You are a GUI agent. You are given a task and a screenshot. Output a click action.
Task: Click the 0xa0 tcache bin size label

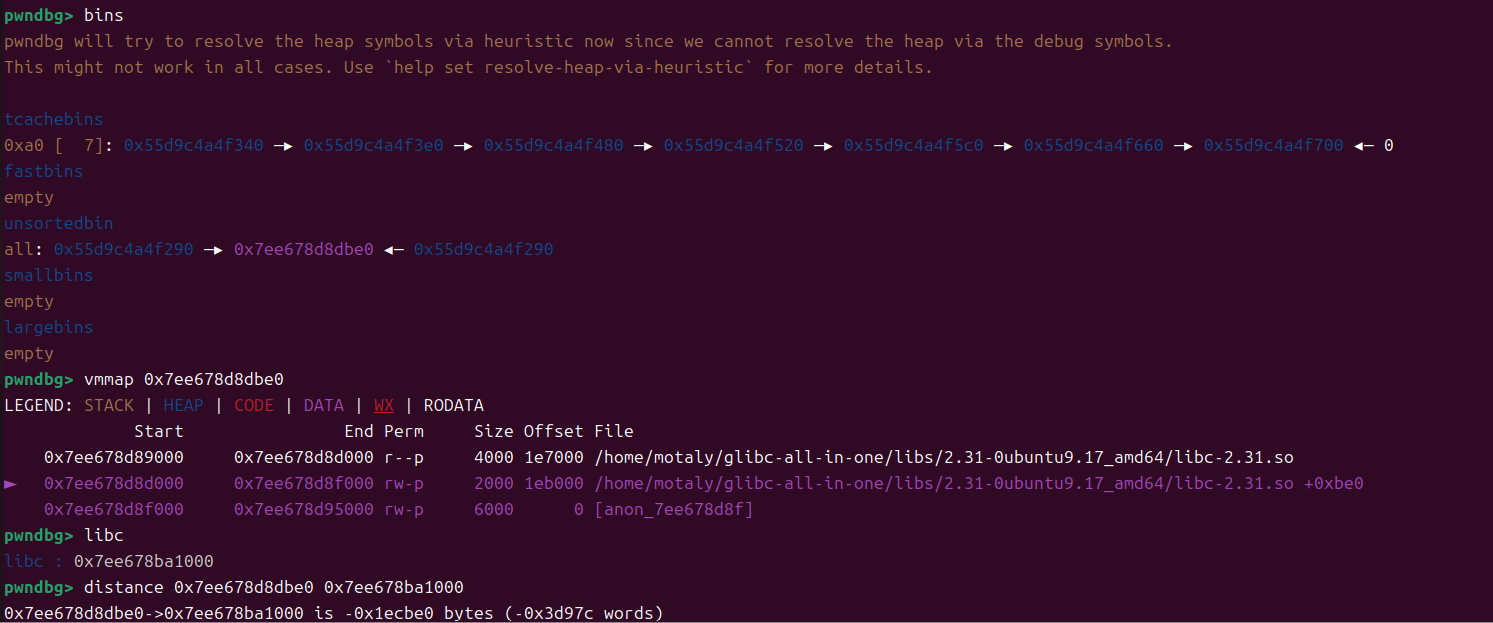pyautogui.click(x=19, y=146)
